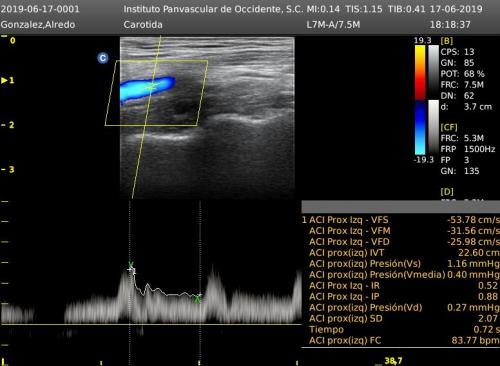Viewport: 500px width, 366px height.
Task: Click the Carotida exam type label
Action: (x=143, y=24)
